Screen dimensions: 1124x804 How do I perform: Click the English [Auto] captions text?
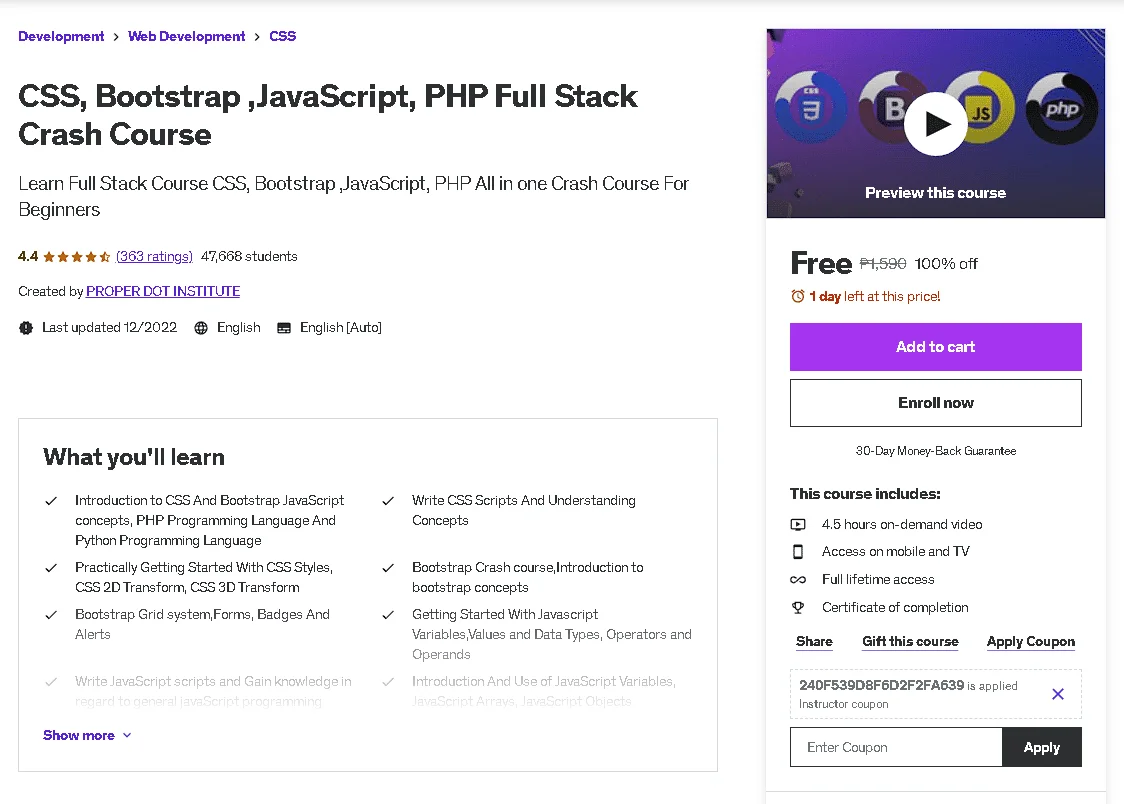[340, 327]
